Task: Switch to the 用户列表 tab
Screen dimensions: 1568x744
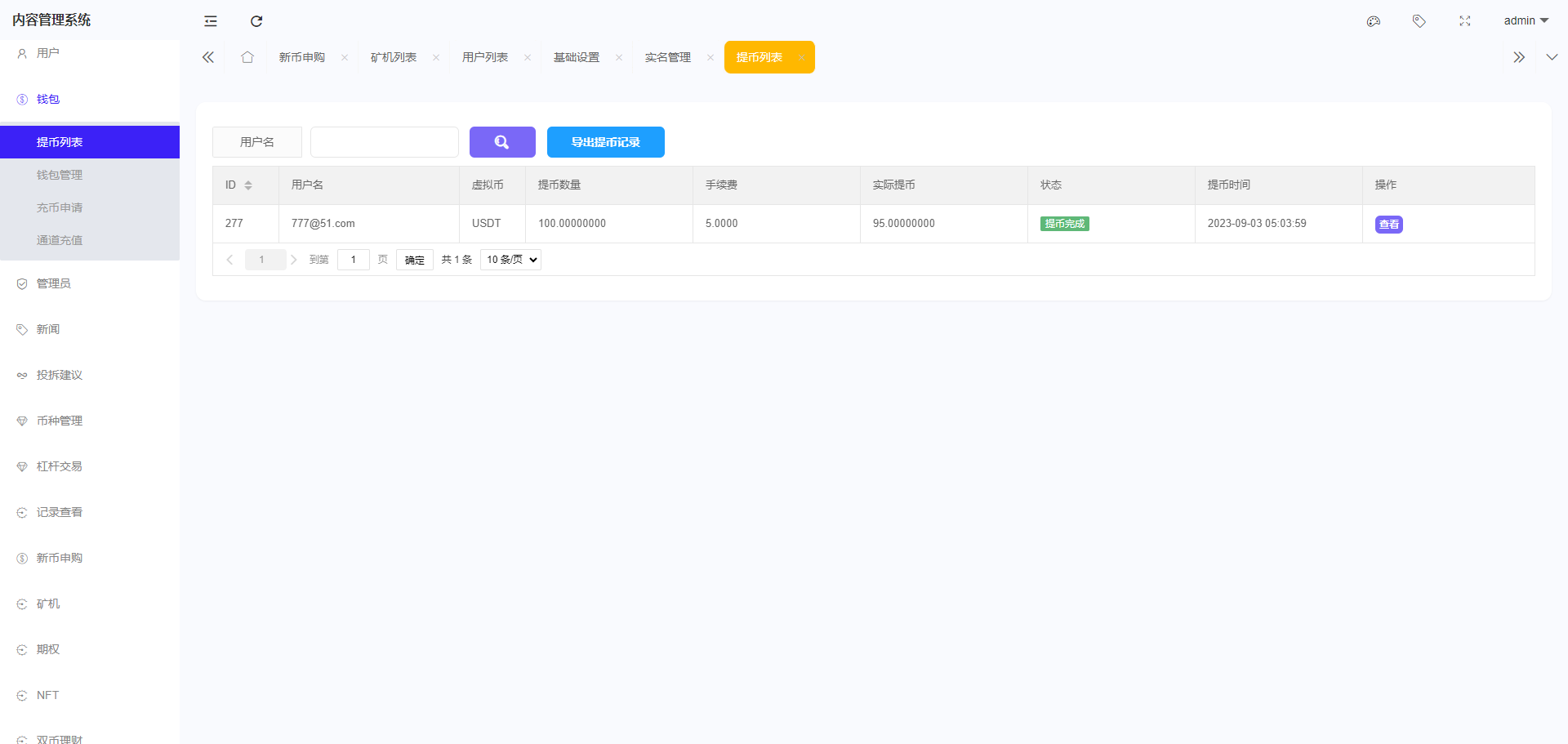Action: click(485, 57)
